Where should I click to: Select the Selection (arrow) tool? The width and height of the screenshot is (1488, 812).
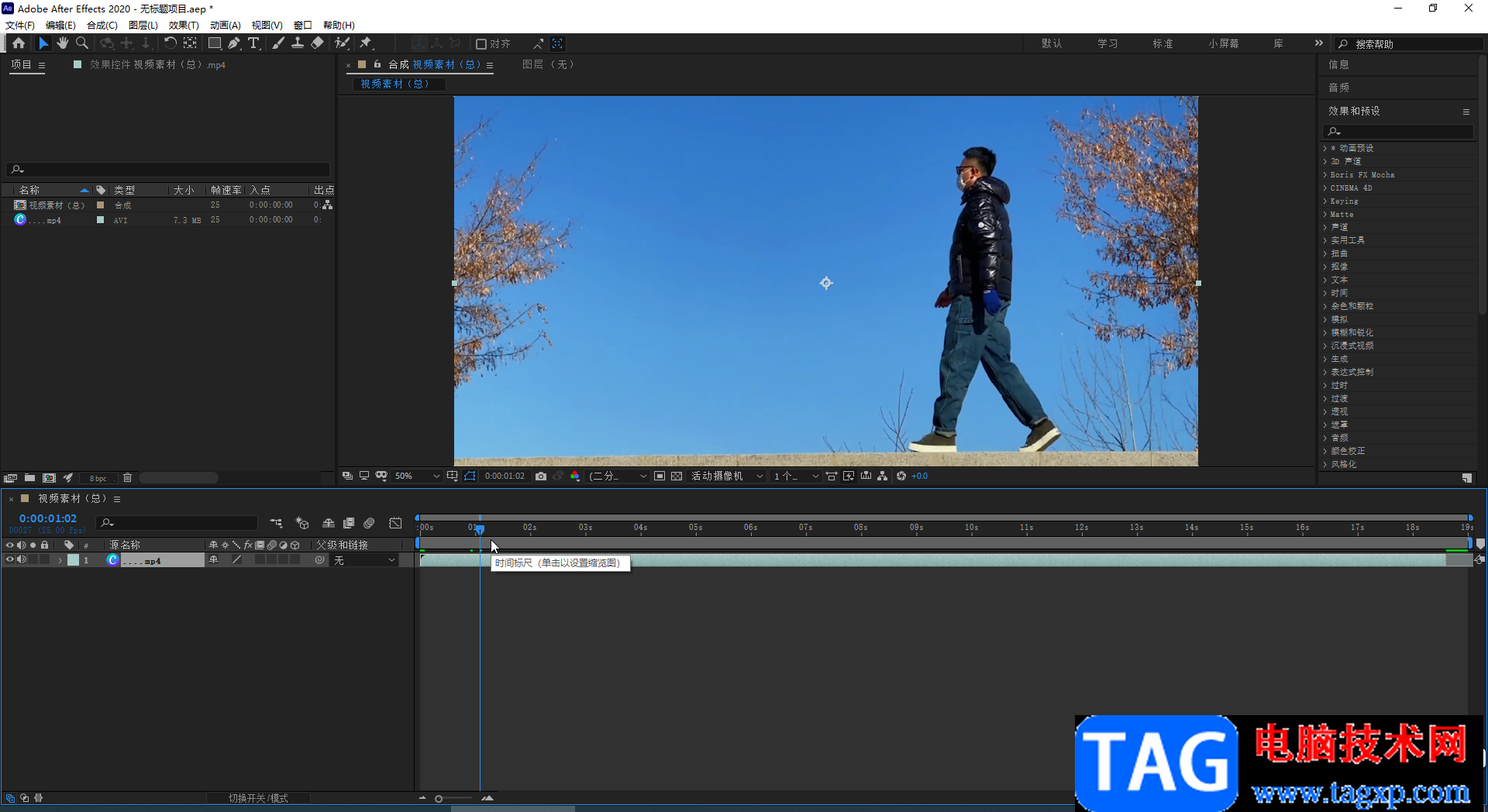point(43,43)
